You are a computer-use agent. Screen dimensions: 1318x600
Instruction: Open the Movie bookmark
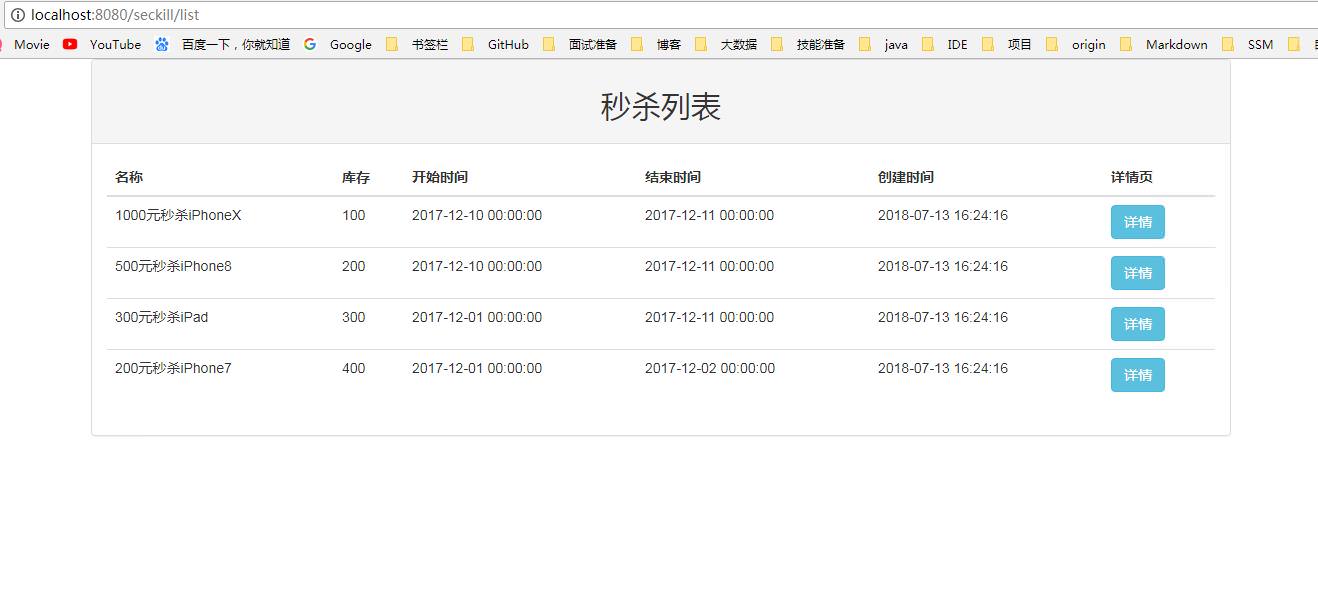(25, 44)
